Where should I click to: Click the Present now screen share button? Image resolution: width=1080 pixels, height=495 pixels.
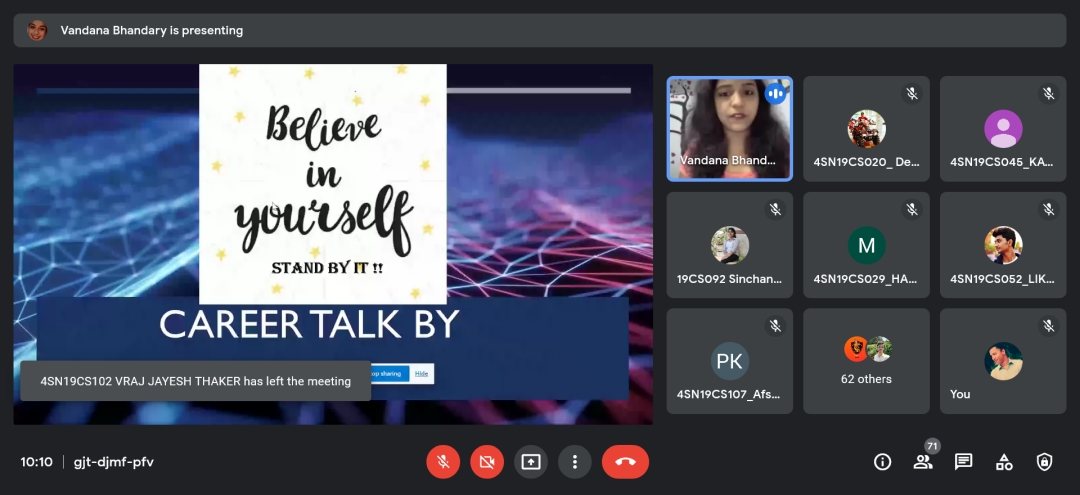click(x=531, y=461)
